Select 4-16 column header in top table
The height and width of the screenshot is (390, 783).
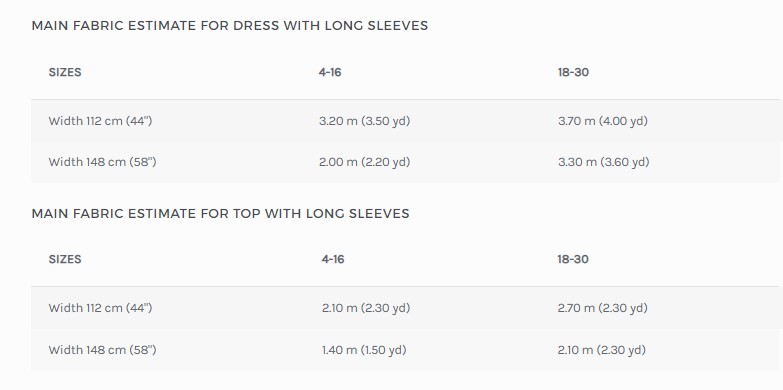(x=333, y=259)
